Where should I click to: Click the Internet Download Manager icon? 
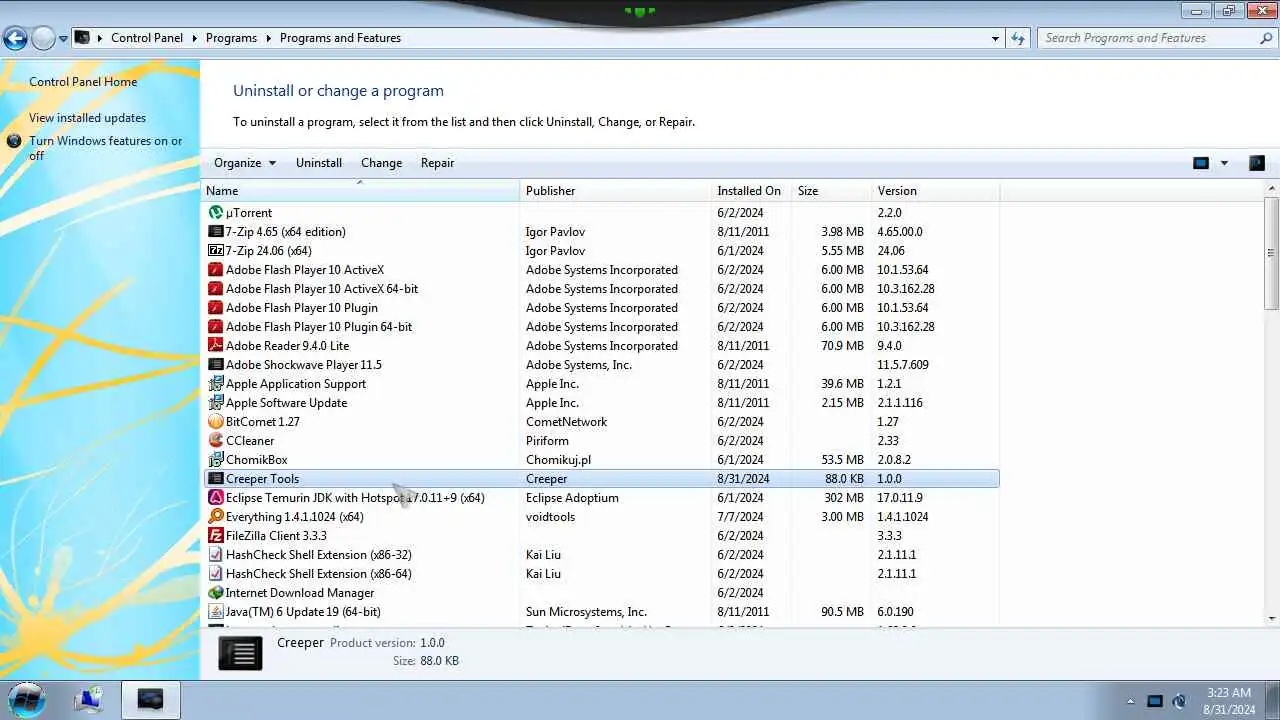tap(216, 592)
